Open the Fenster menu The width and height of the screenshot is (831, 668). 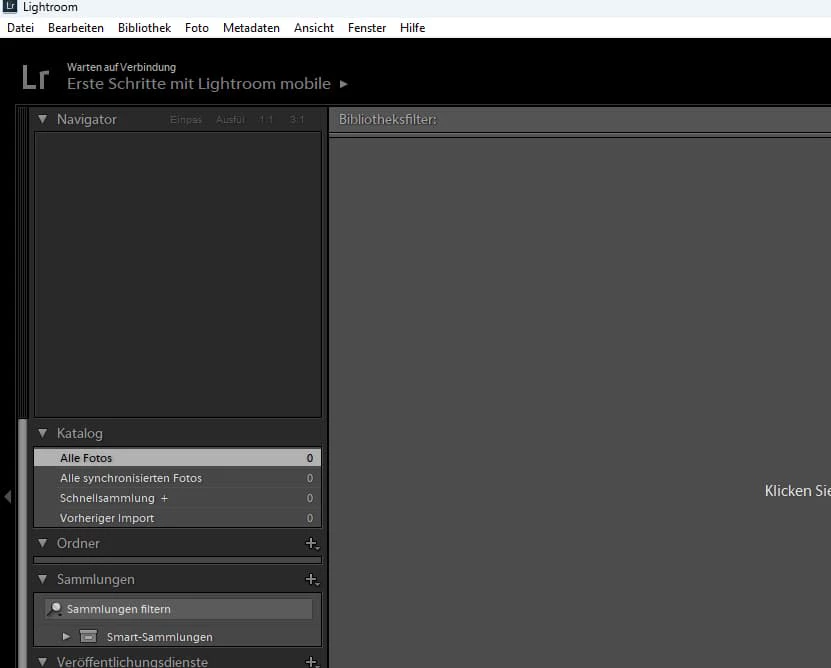(x=367, y=28)
